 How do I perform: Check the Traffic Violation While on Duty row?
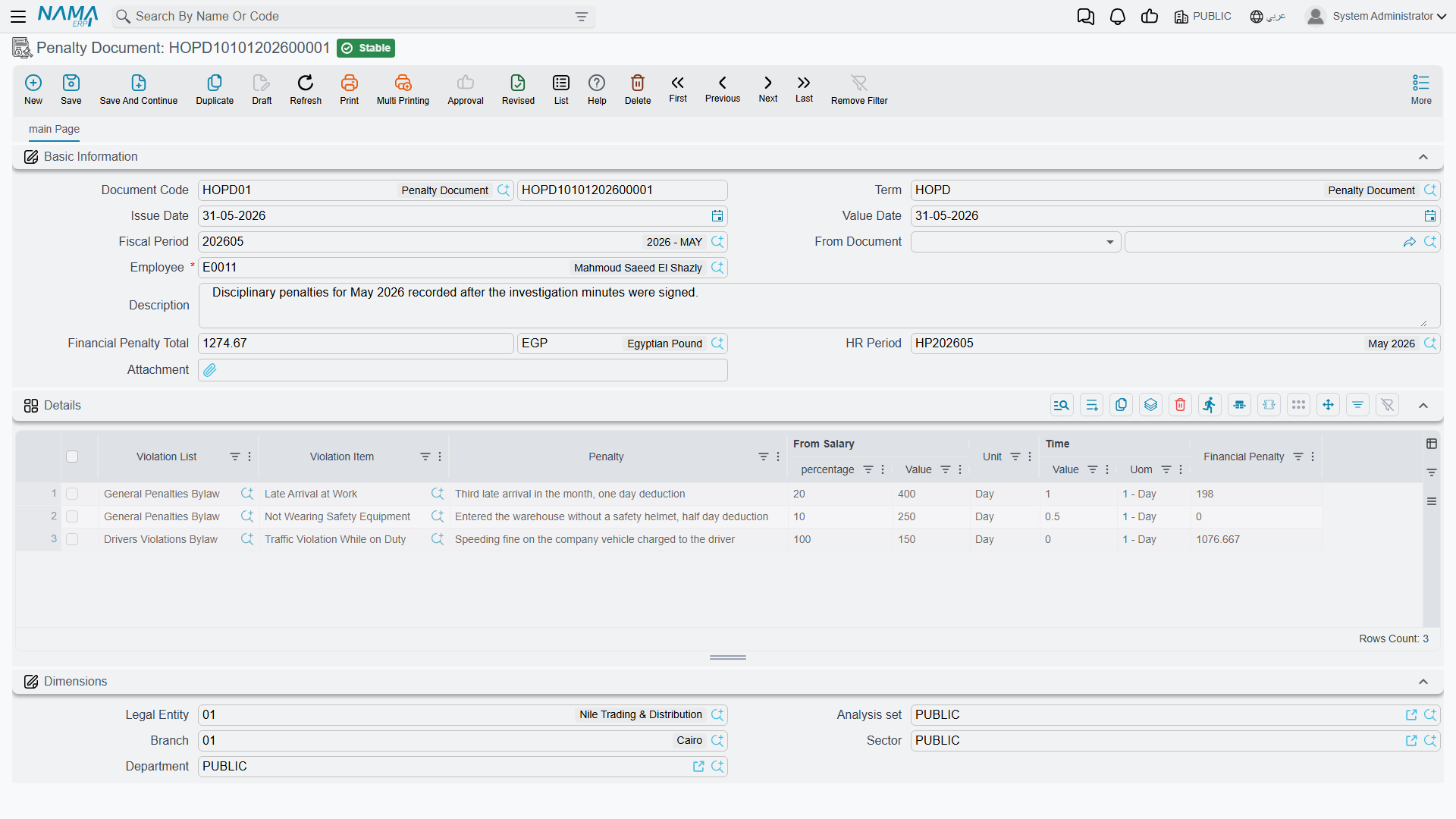[x=72, y=539]
